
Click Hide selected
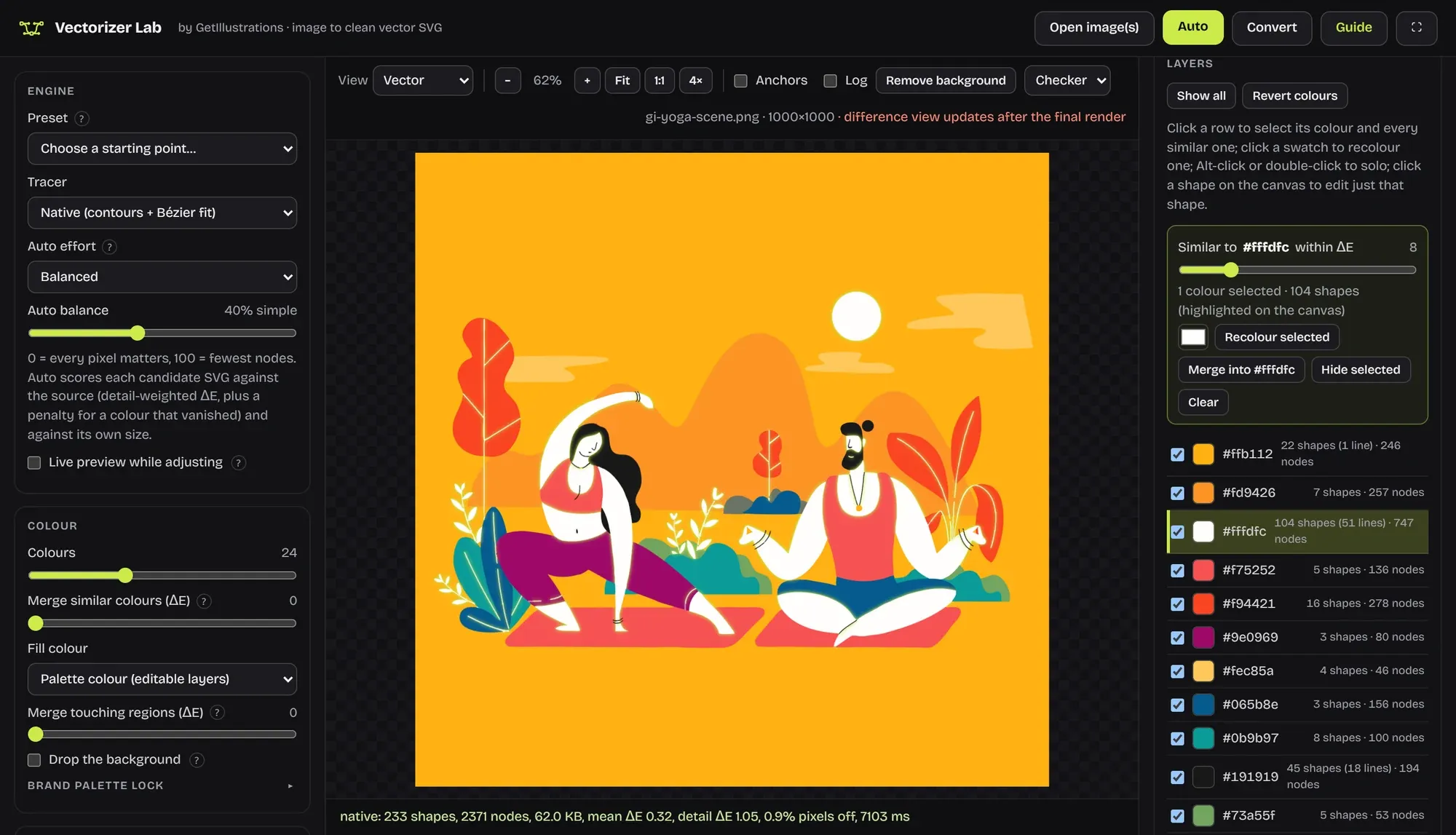click(x=1361, y=370)
